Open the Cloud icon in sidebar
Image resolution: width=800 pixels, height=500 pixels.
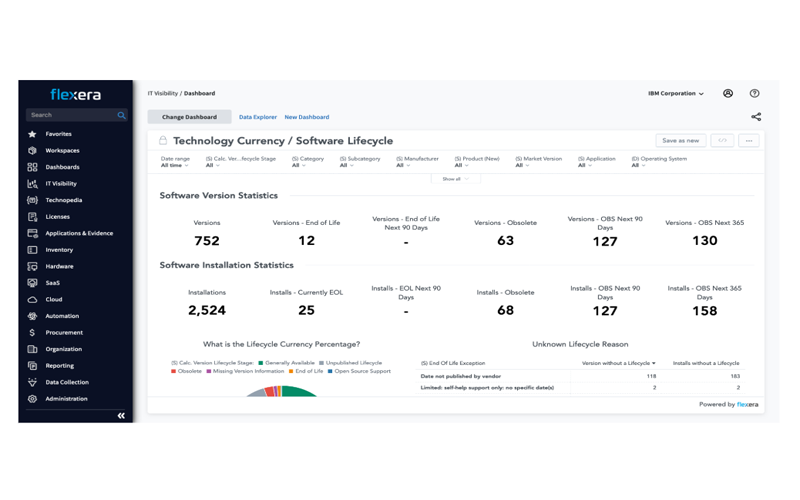point(32,299)
